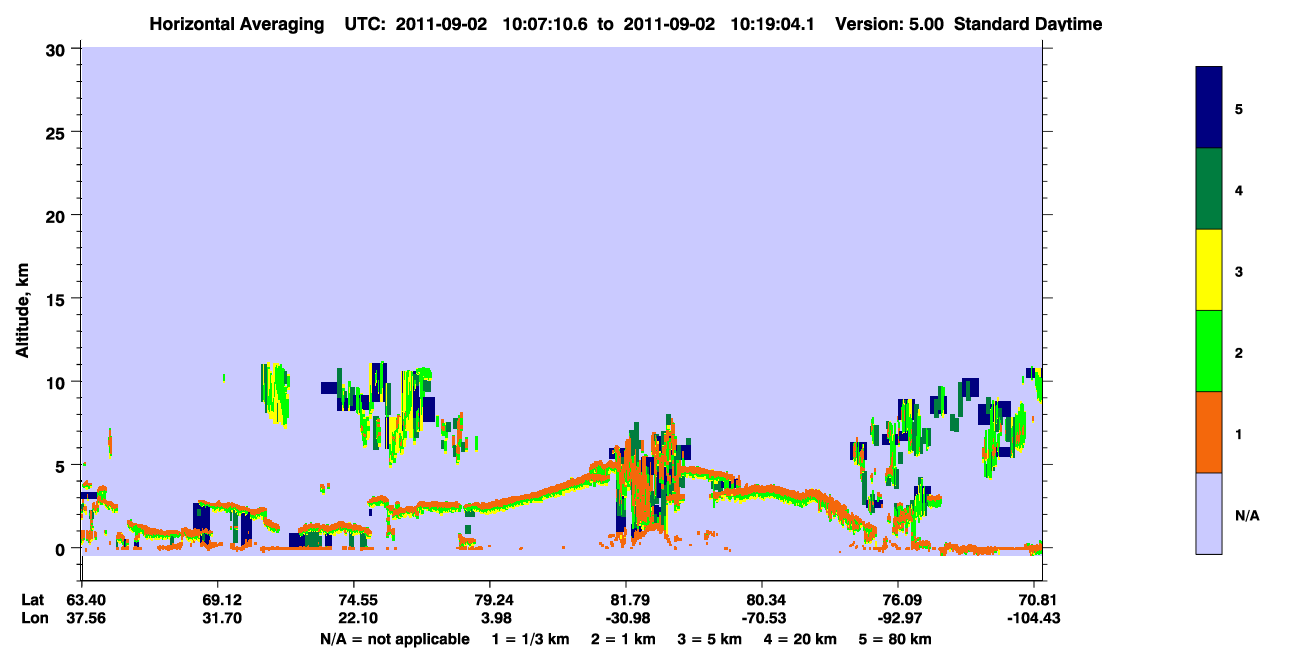The image size is (1300, 667).
Task: Click the dark blue color bar segment labeled 5
Action: (x=1209, y=108)
